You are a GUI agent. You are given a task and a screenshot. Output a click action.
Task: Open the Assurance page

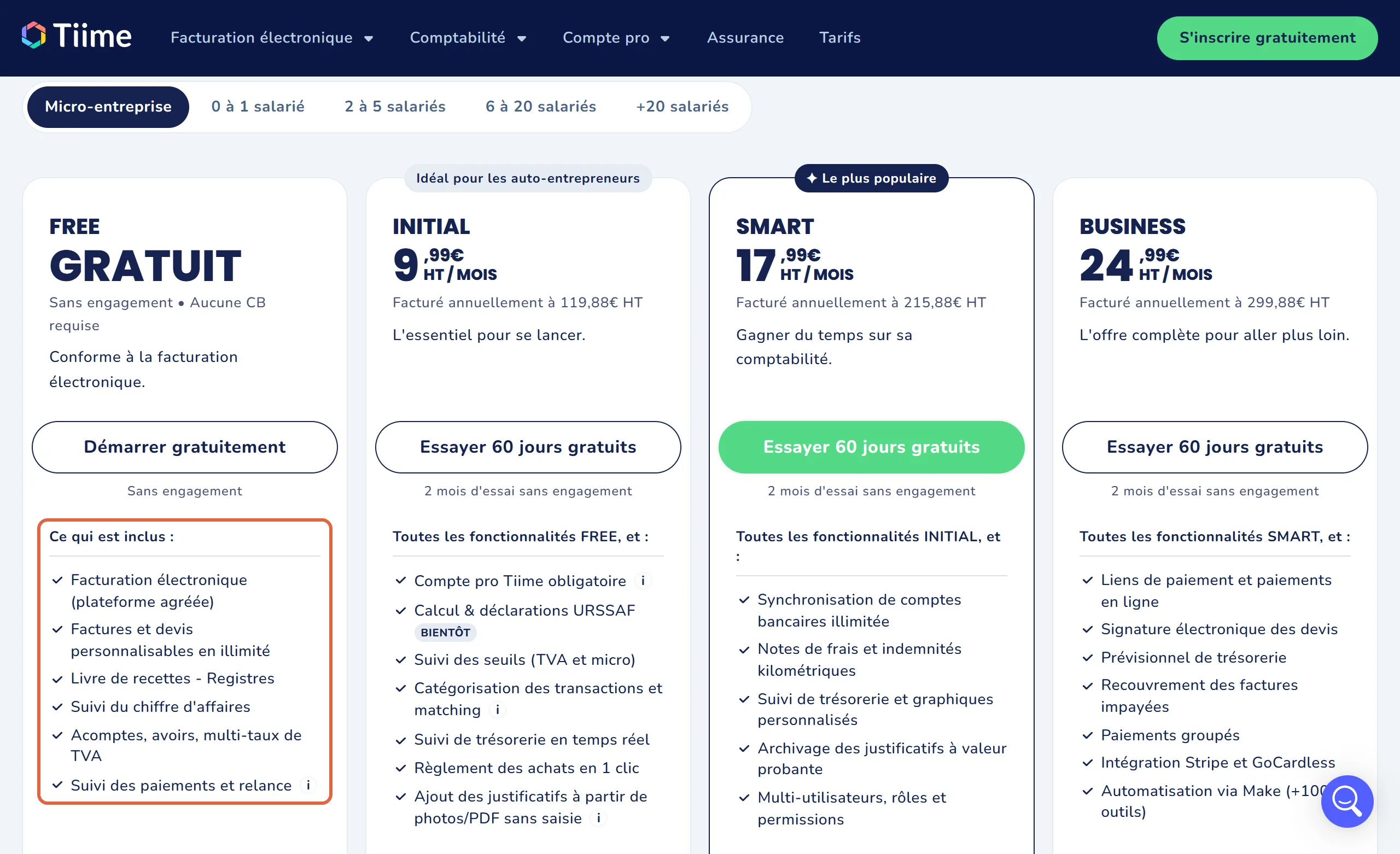[745, 38]
